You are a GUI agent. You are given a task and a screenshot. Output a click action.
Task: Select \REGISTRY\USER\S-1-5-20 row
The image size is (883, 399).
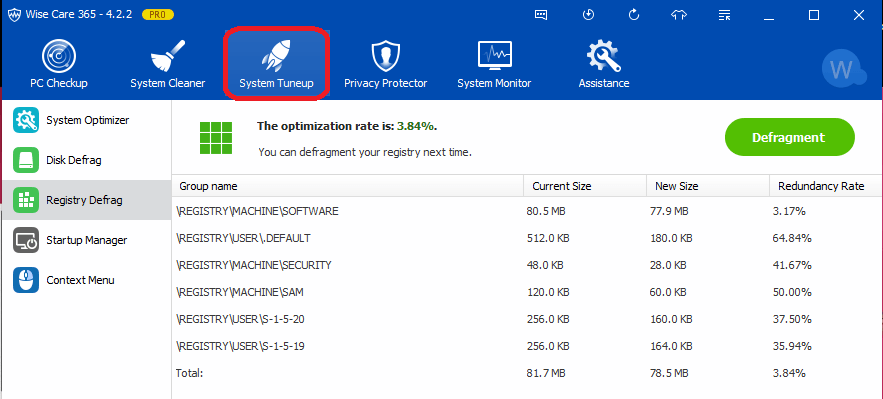click(x=527, y=319)
